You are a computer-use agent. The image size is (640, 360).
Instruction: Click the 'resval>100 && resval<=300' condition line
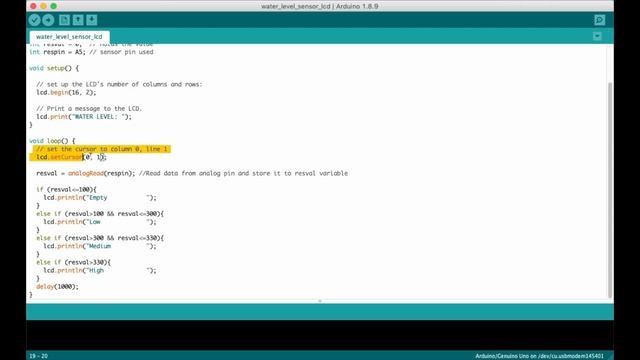pyautogui.click(x=100, y=214)
